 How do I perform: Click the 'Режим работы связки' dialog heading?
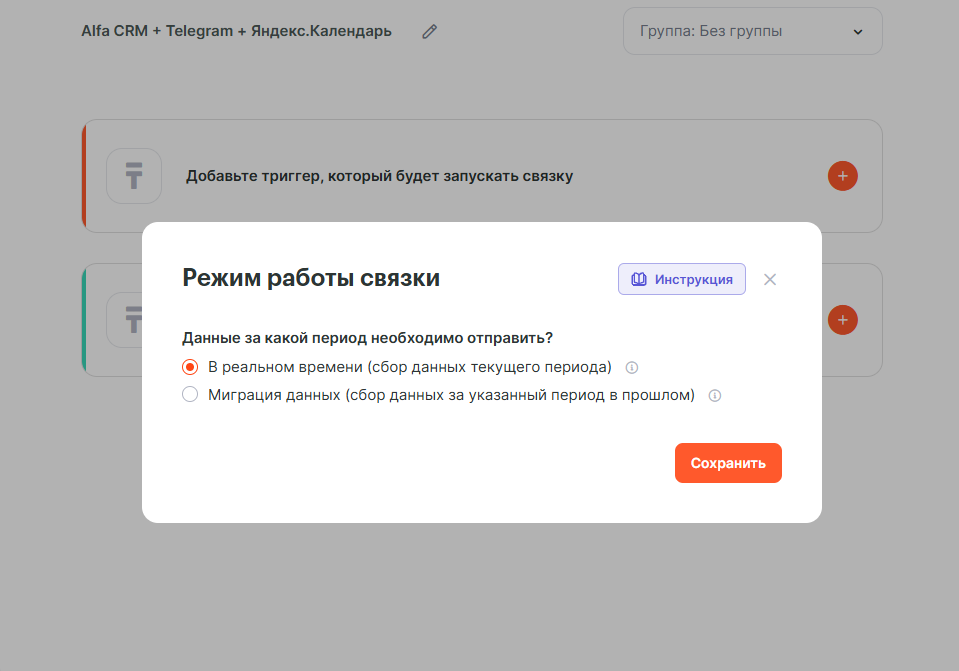(x=311, y=278)
